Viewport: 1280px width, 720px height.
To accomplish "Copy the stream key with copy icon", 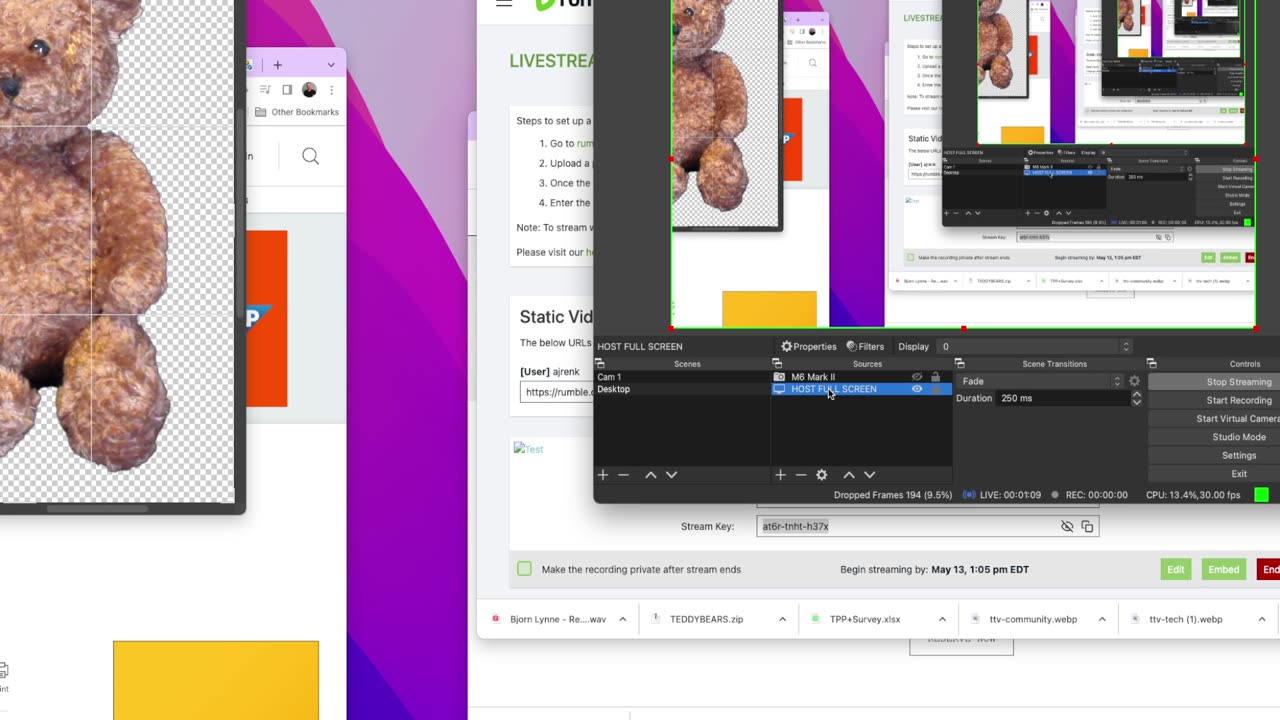I will (1087, 526).
